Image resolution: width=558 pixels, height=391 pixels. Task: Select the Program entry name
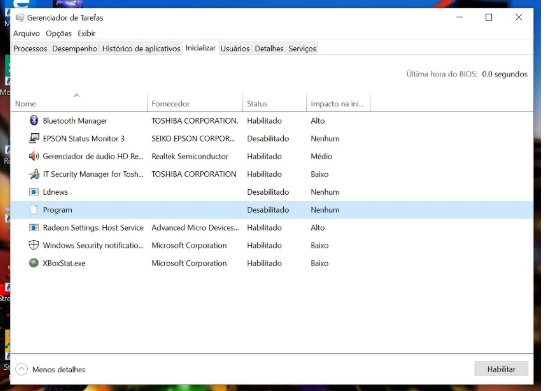pyautogui.click(x=57, y=210)
